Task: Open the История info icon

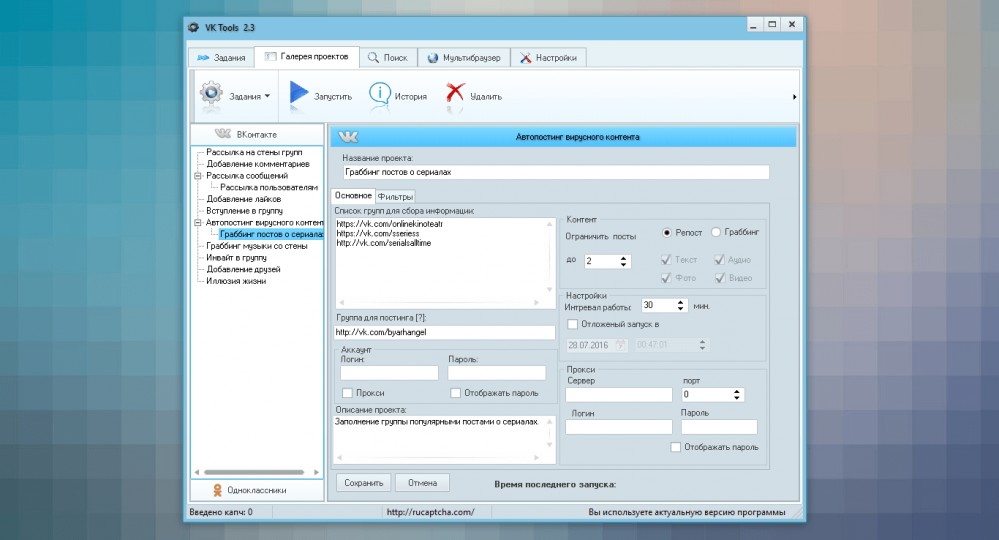Action: (x=380, y=94)
